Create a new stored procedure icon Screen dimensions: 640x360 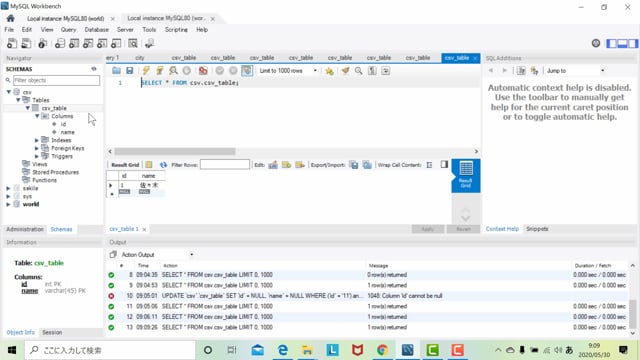pos(102,43)
